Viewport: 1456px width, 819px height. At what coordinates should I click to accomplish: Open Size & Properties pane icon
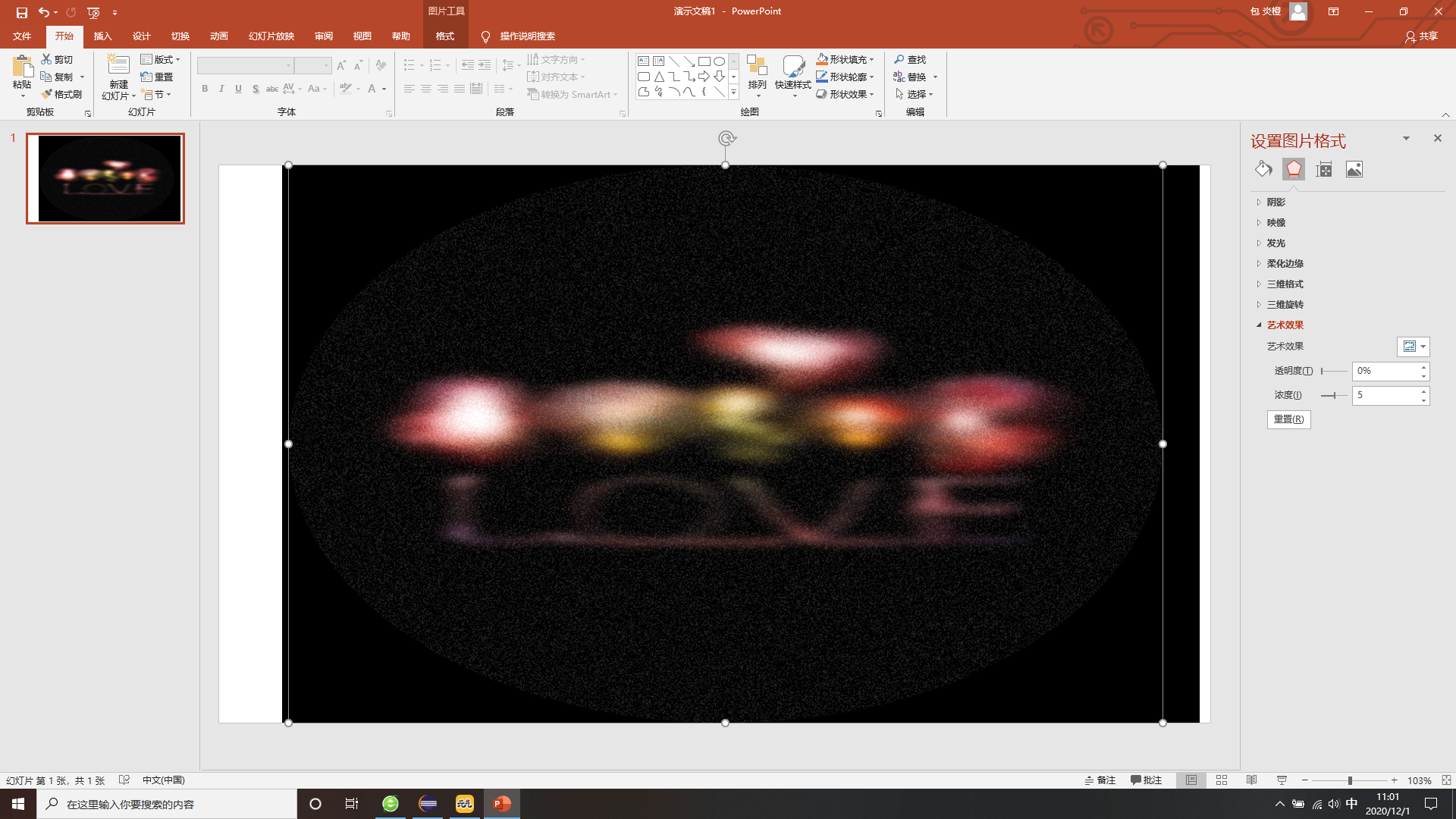point(1324,169)
